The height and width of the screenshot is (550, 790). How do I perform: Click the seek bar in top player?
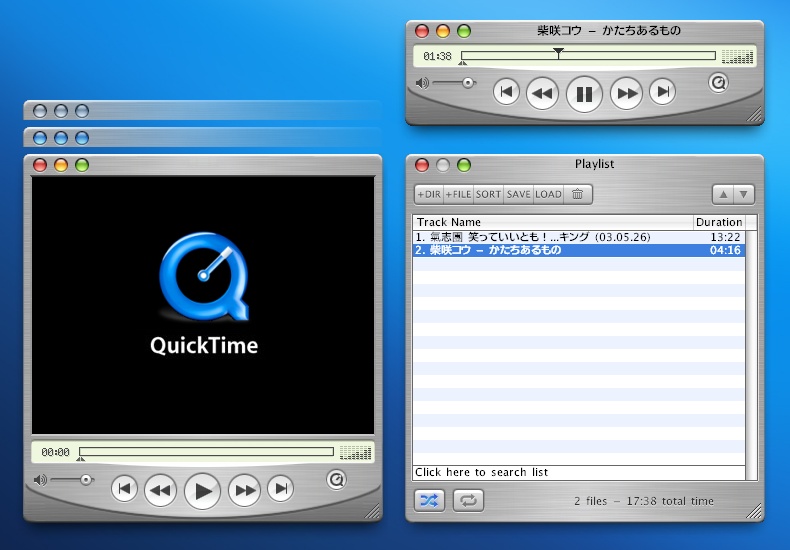coord(588,55)
